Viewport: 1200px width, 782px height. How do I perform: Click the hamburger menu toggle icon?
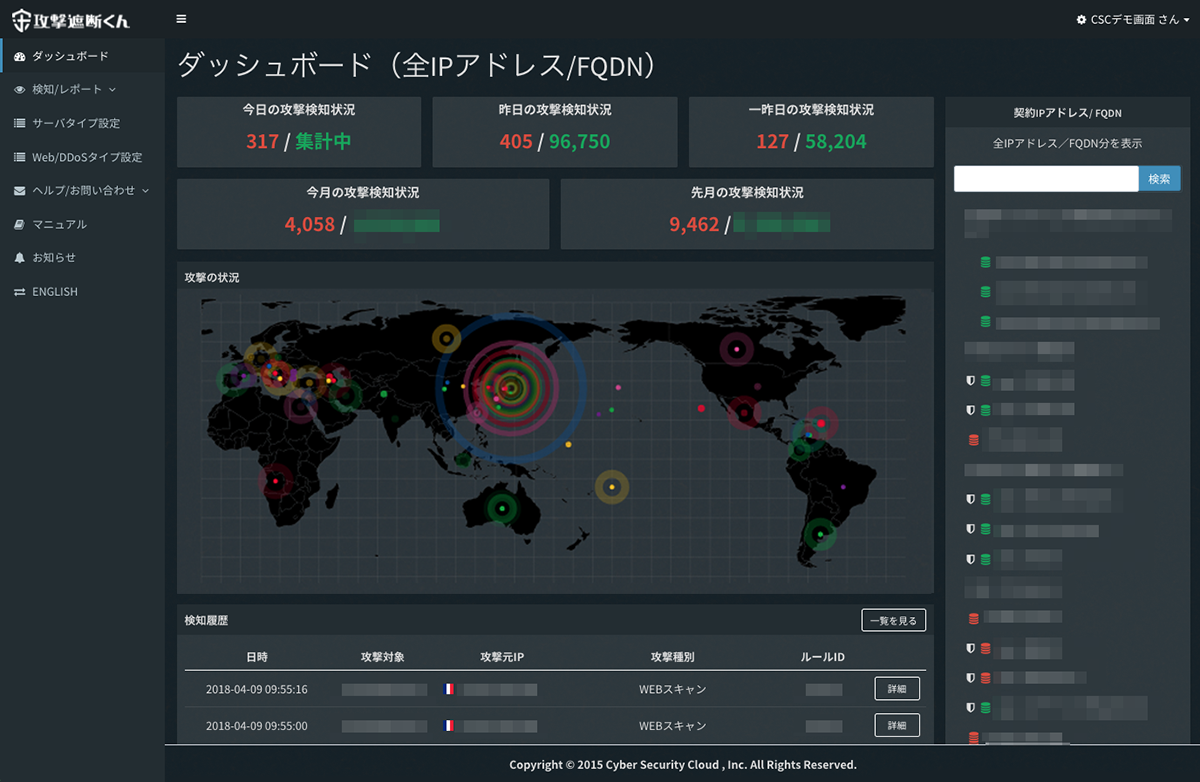(x=180, y=19)
